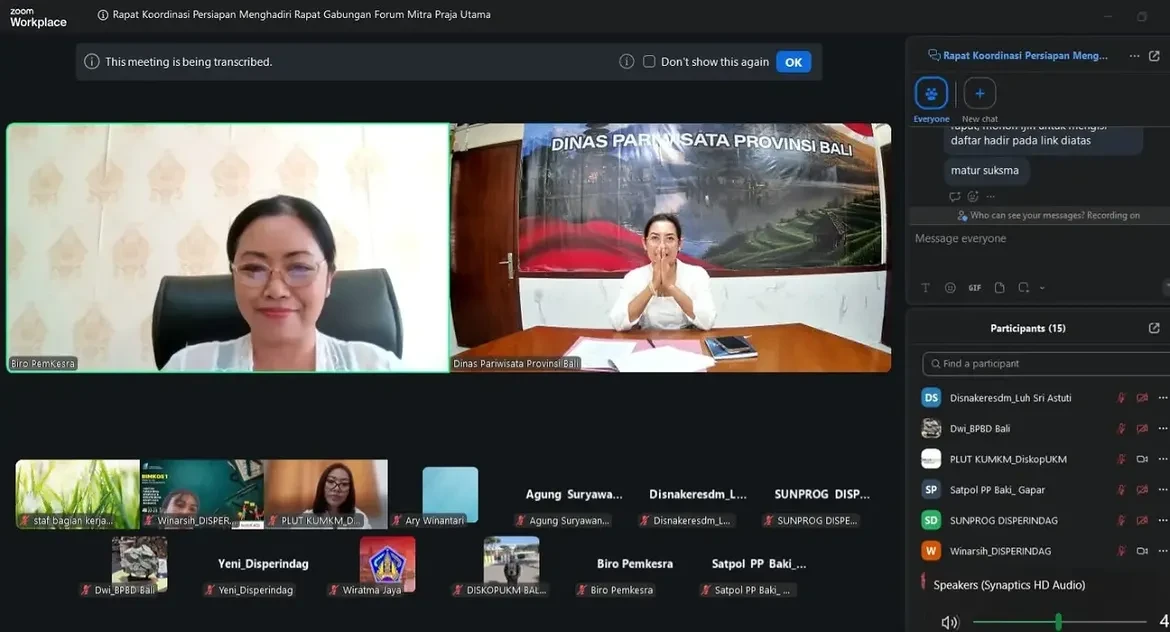Image resolution: width=1170 pixels, height=632 pixels.
Task: Open more options for Satpol PP Baki_ Gapar
Action: click(x=1163, y=490)
